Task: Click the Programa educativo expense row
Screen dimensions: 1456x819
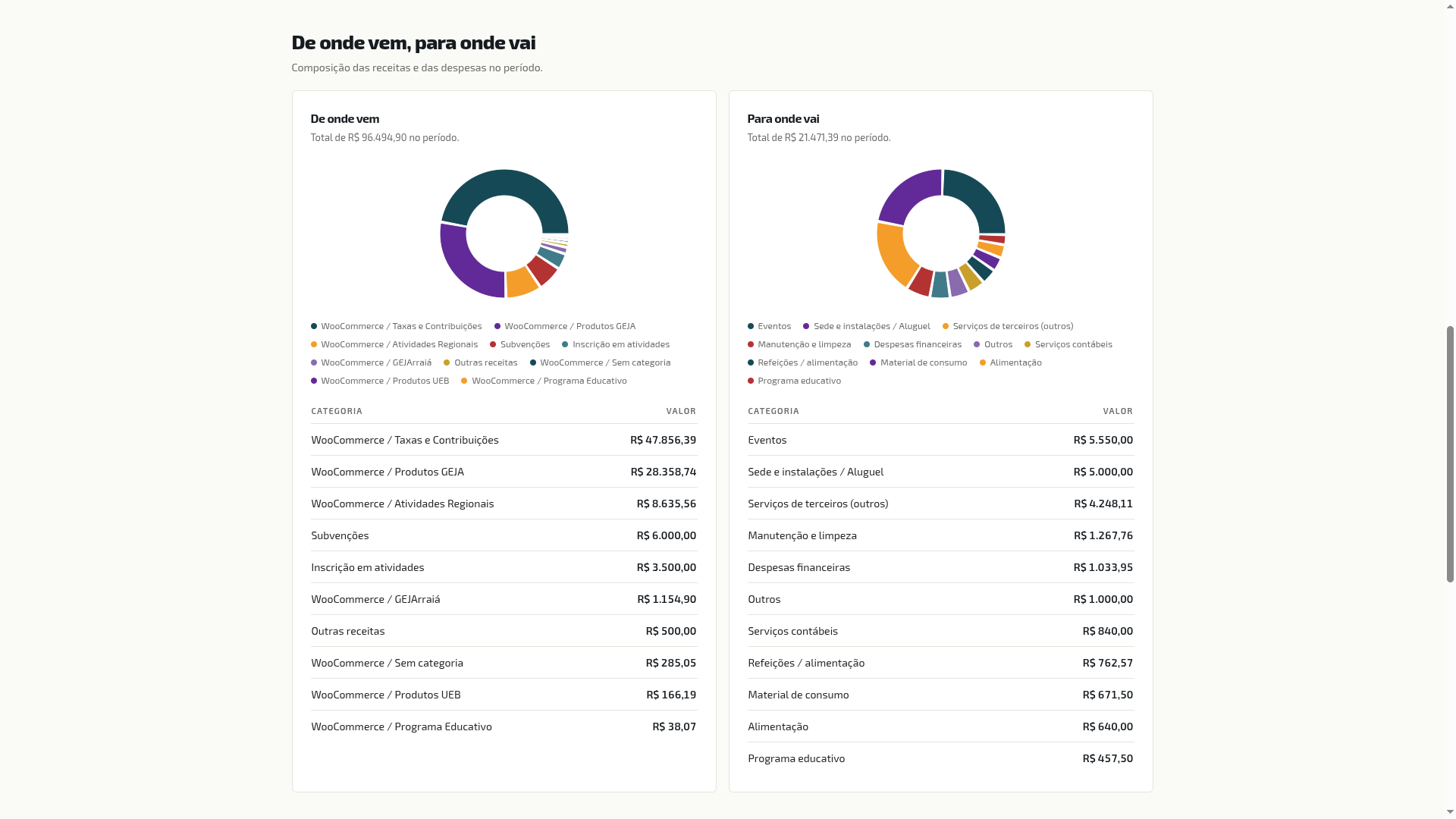Action: point(940,758)
